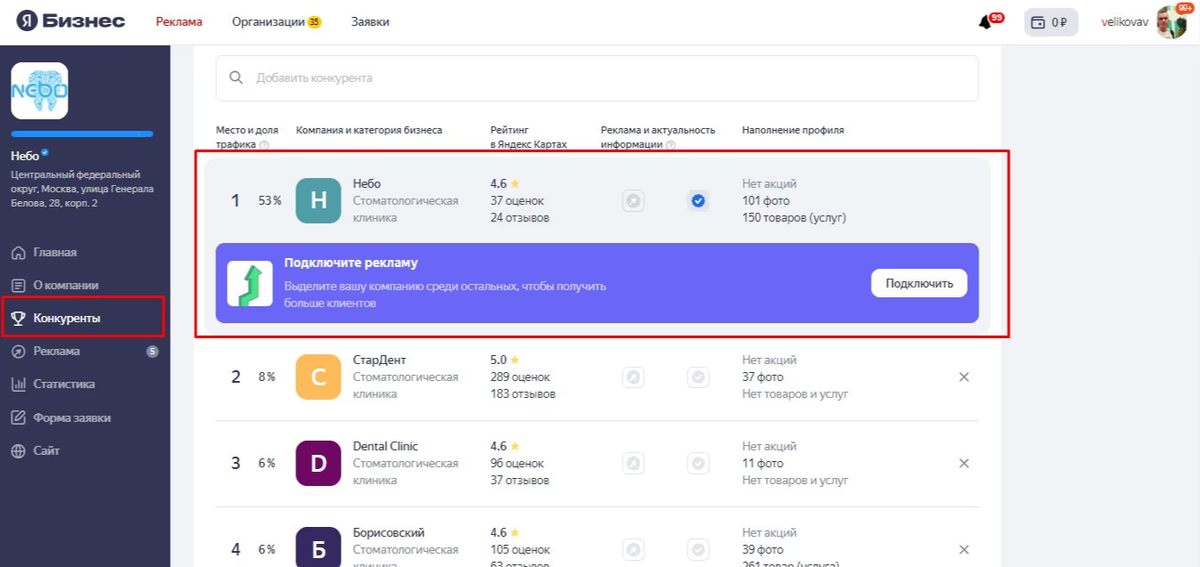Click the velikovav account name
Screen dimensions: 1200x567
[x=1125, y=22]
